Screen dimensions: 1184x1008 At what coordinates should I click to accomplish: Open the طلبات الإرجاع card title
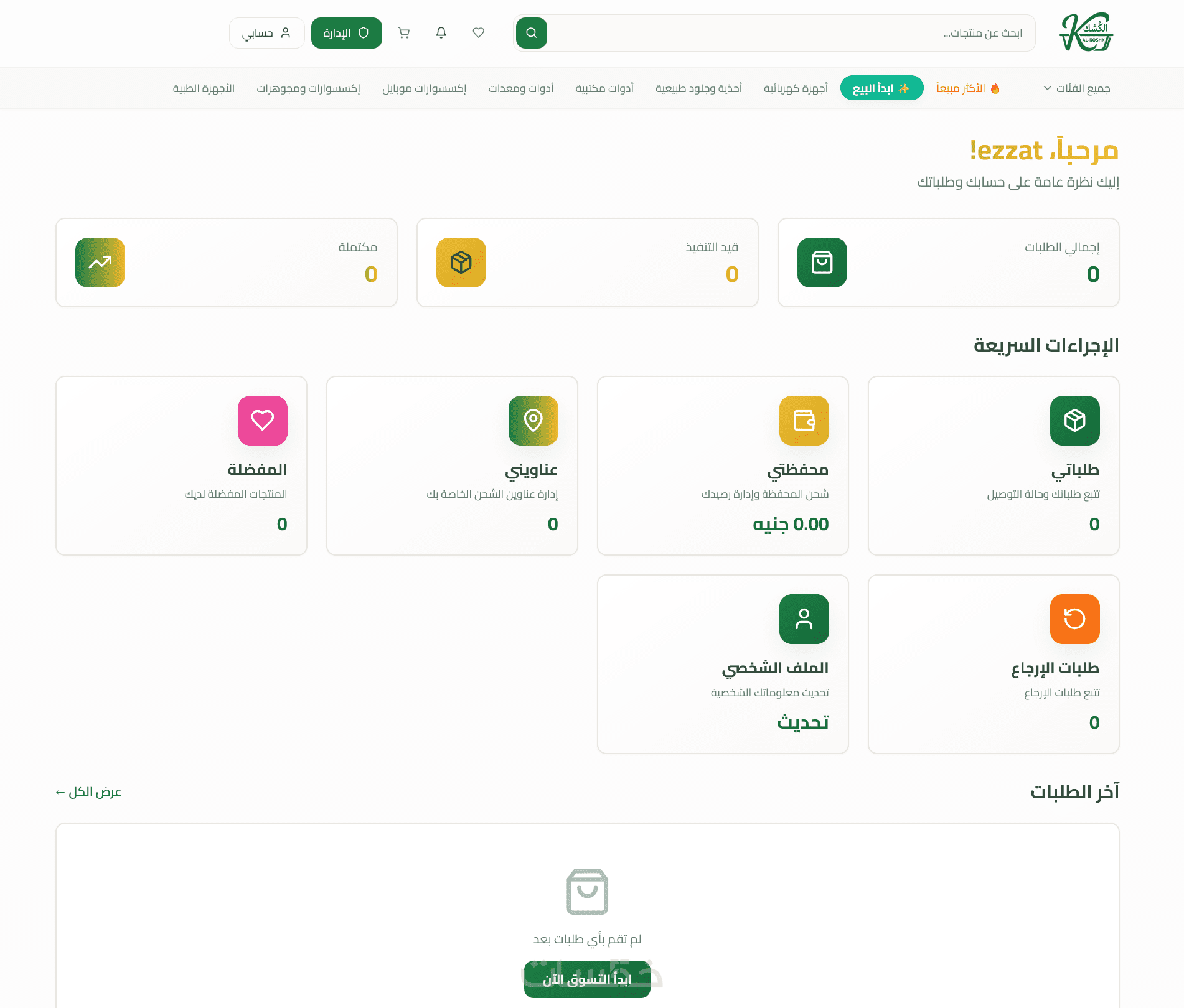pos(1056,668)
